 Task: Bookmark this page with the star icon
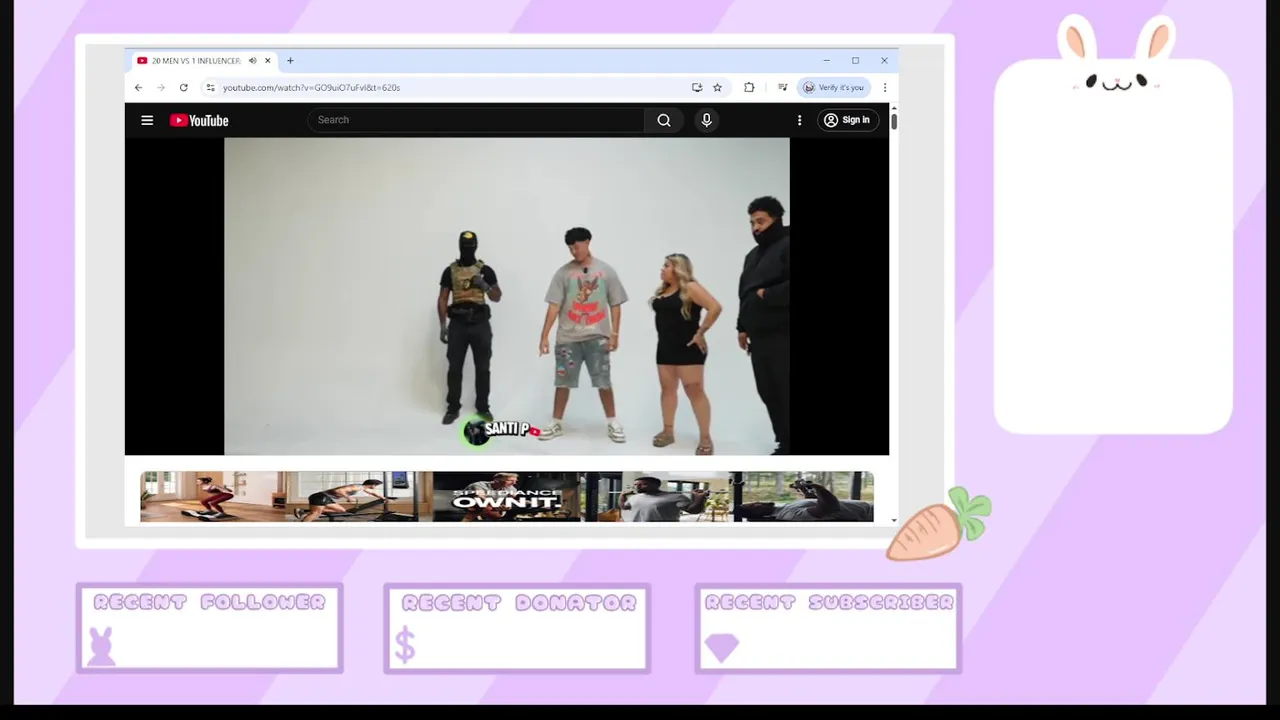pos(717,87)
